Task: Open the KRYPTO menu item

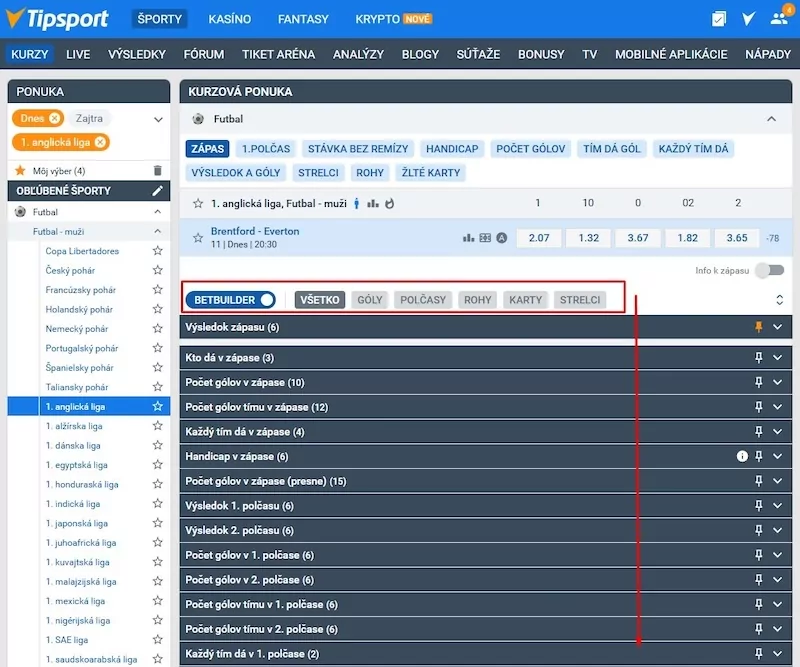Action: click(x=393, y=19)
